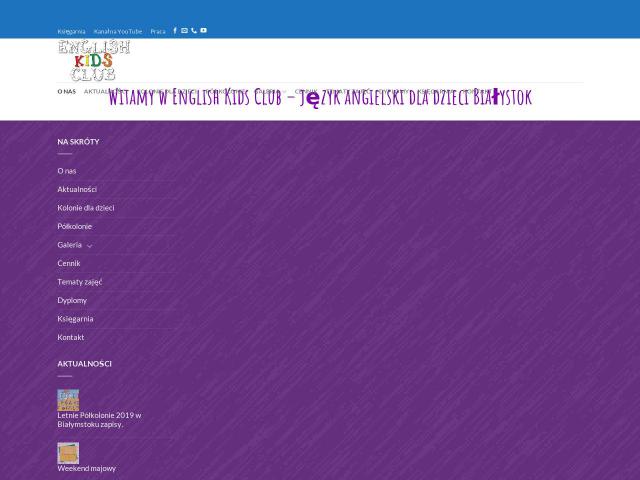Screen dimensions: 640x480
Task: Open Kontakt in the sidebar
Action: (x=71, y=337)
